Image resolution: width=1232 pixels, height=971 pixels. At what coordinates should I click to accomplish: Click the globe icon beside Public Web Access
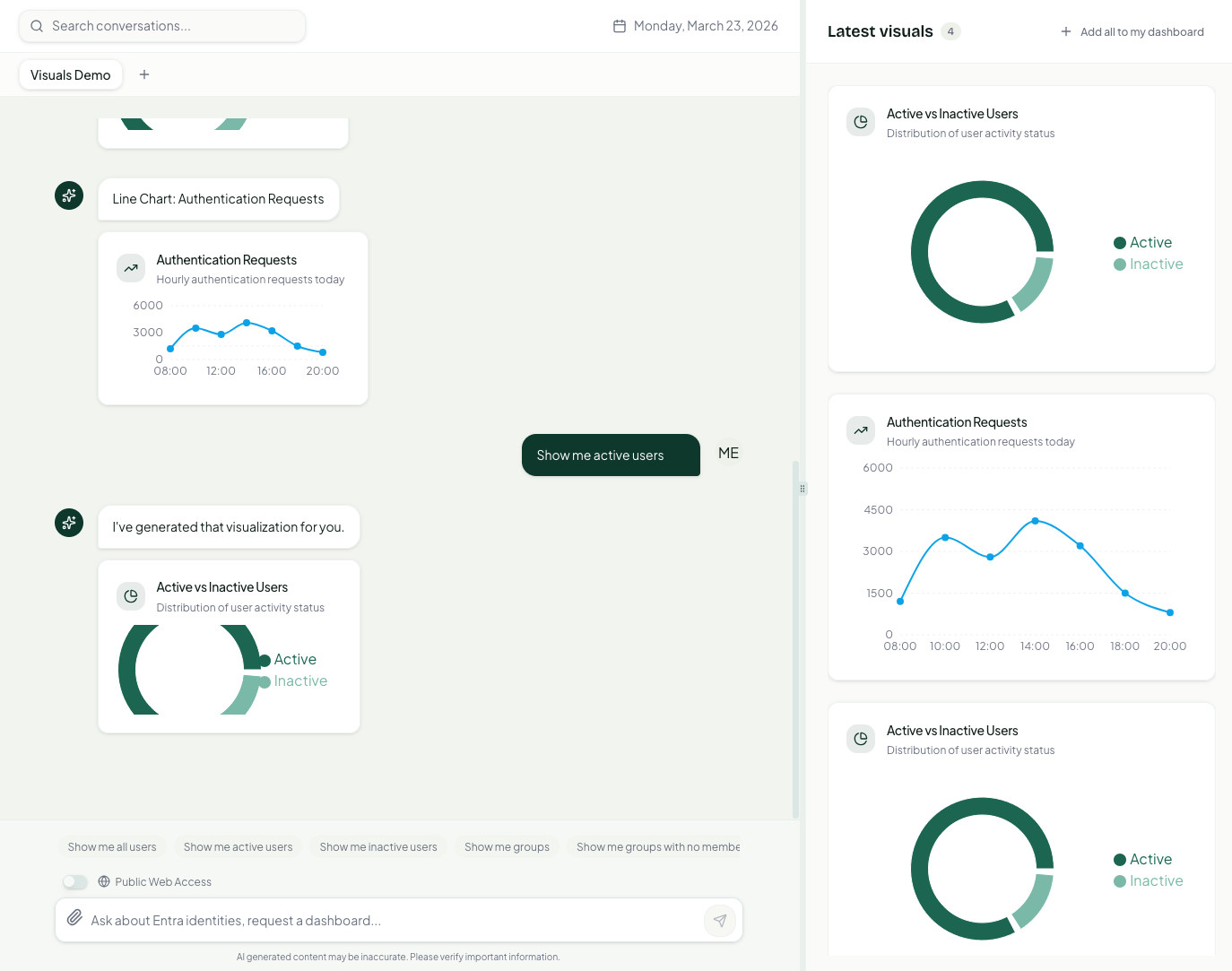coord(103,881)
